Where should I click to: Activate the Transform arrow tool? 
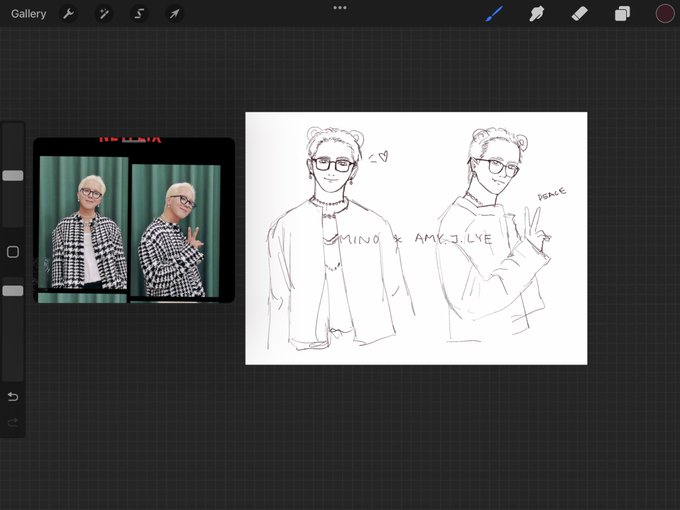174,14
